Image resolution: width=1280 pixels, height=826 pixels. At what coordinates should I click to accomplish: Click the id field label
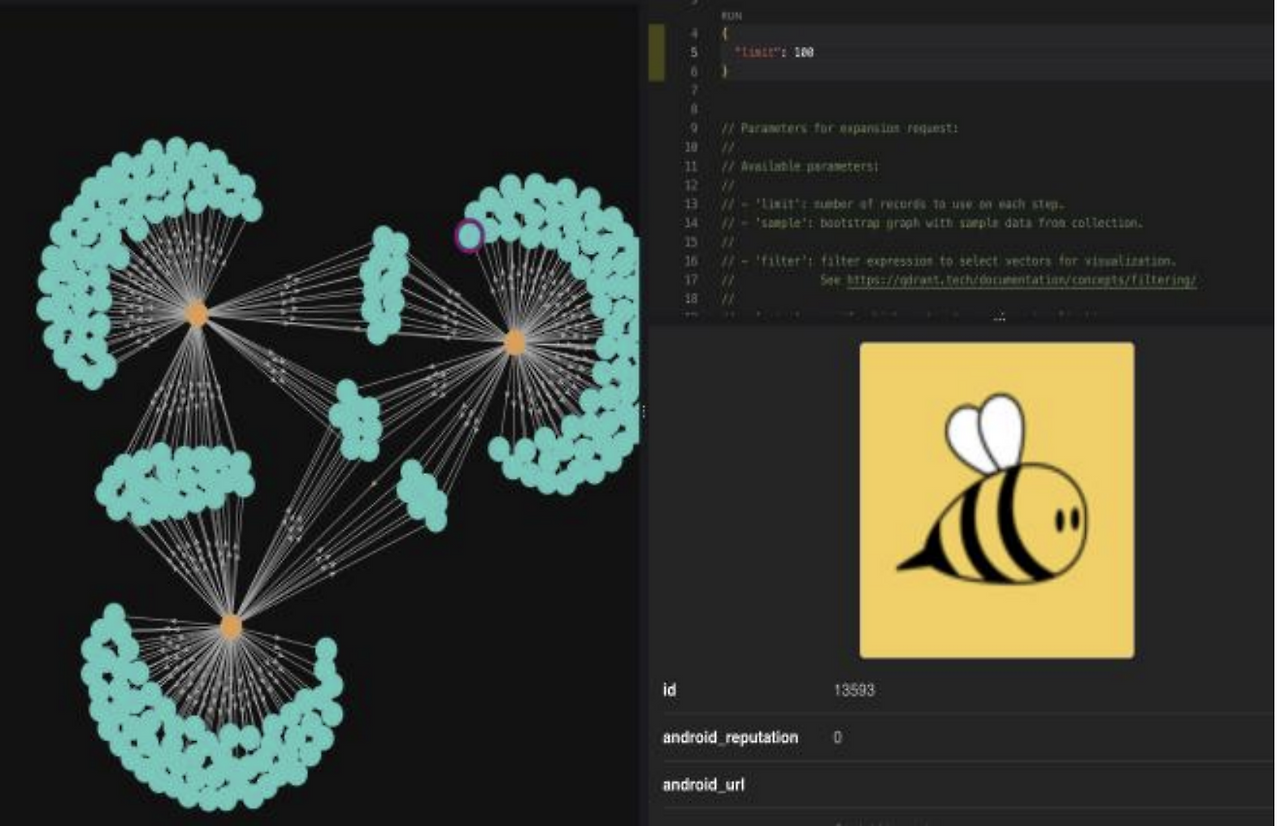669,690
